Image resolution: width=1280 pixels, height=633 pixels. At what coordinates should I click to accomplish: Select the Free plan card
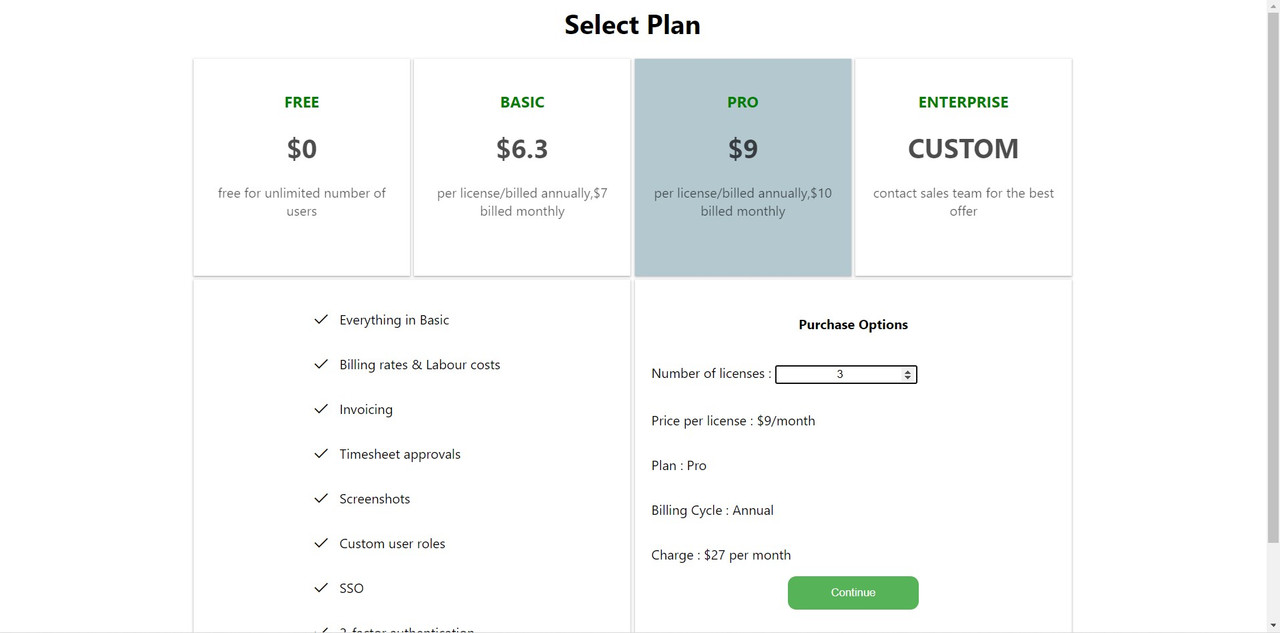[302, 167]
